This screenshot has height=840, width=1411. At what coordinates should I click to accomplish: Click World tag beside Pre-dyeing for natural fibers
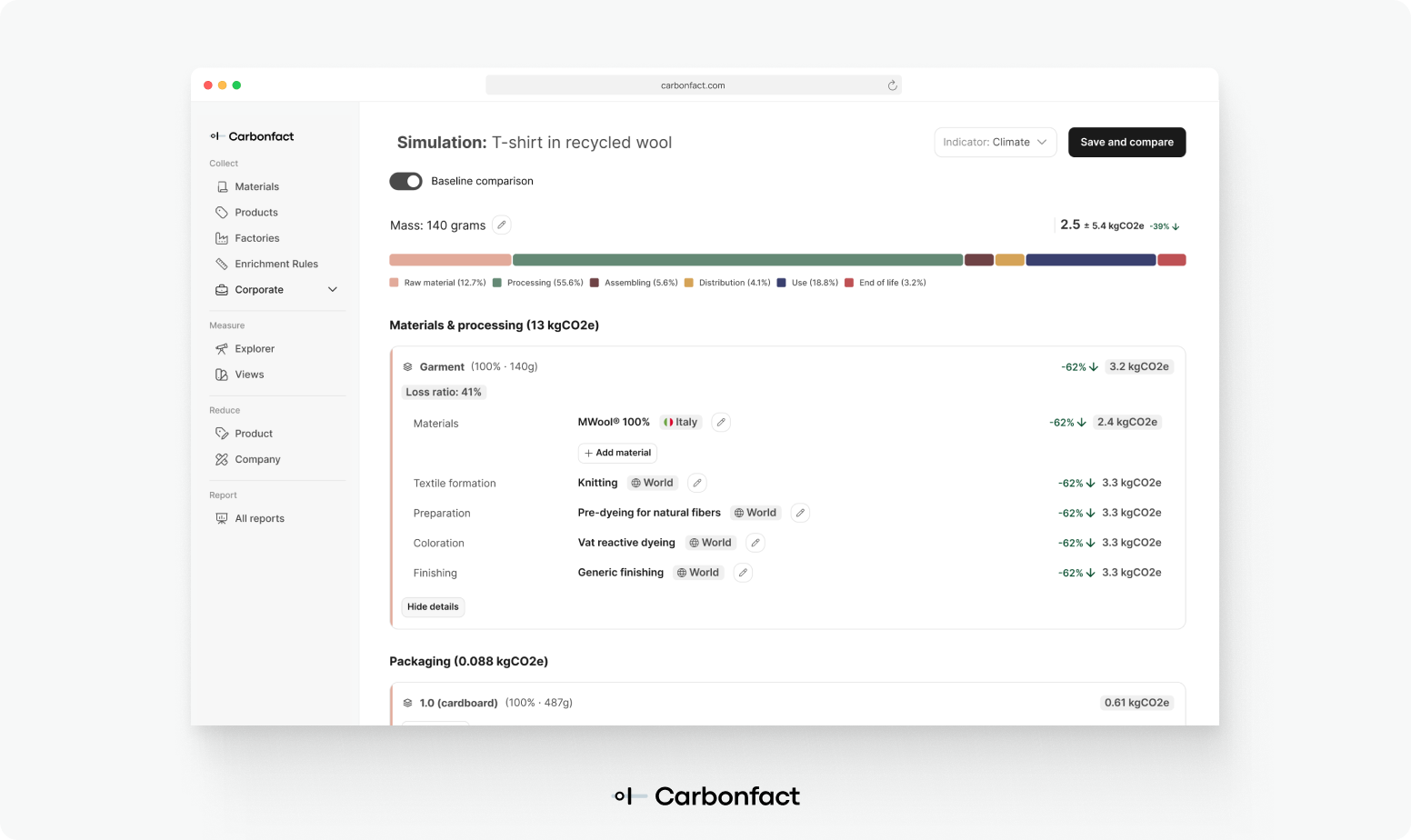pyautogui.click(x=756, y=513)
